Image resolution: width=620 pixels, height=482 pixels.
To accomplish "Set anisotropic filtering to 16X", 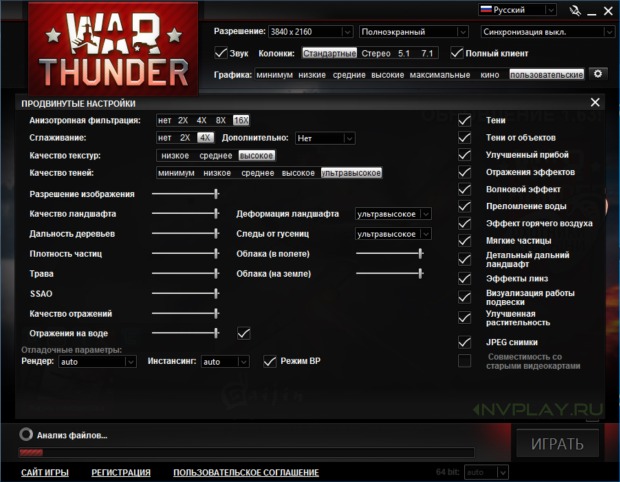I will (241, 120).
